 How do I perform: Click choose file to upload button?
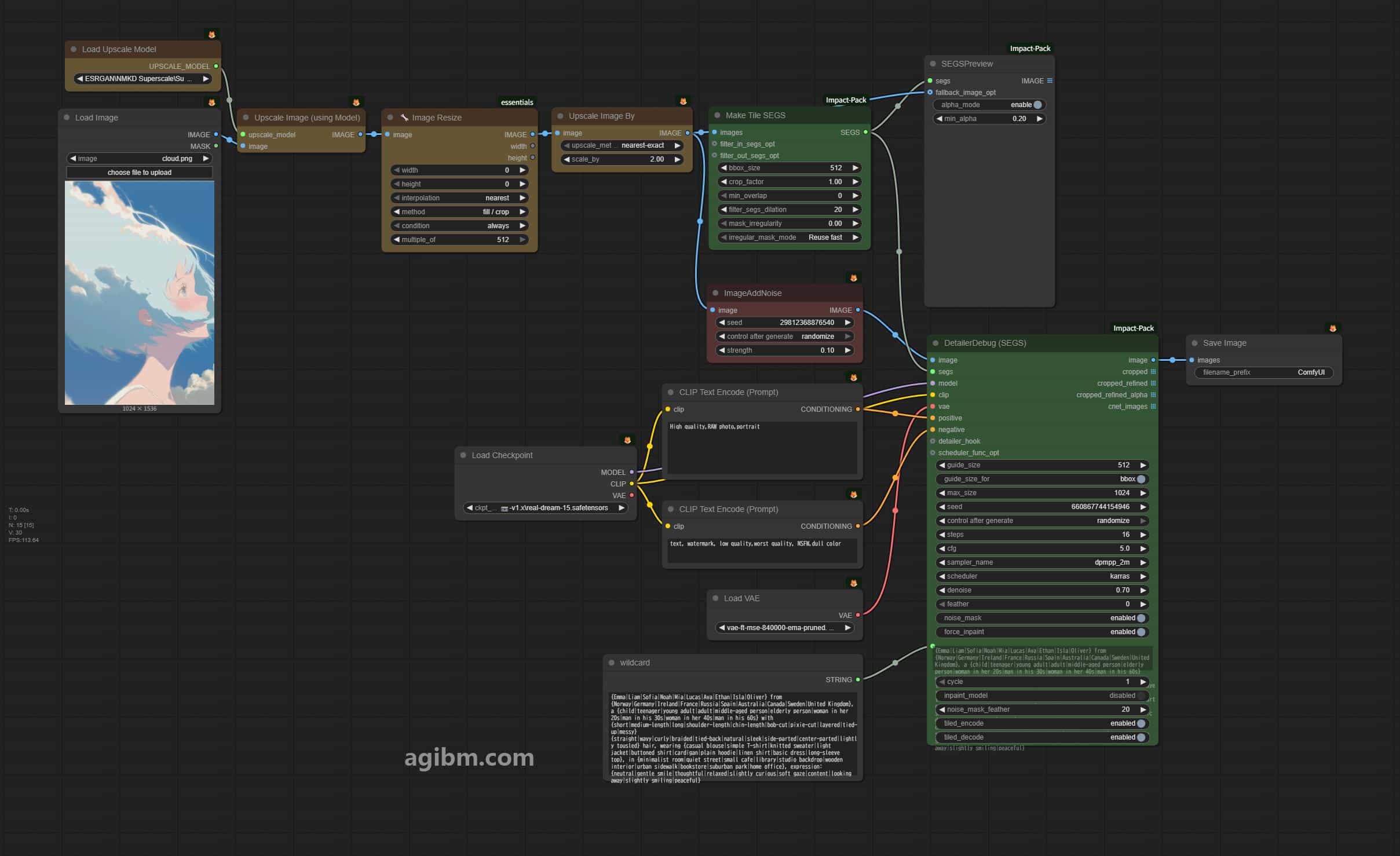140,173
